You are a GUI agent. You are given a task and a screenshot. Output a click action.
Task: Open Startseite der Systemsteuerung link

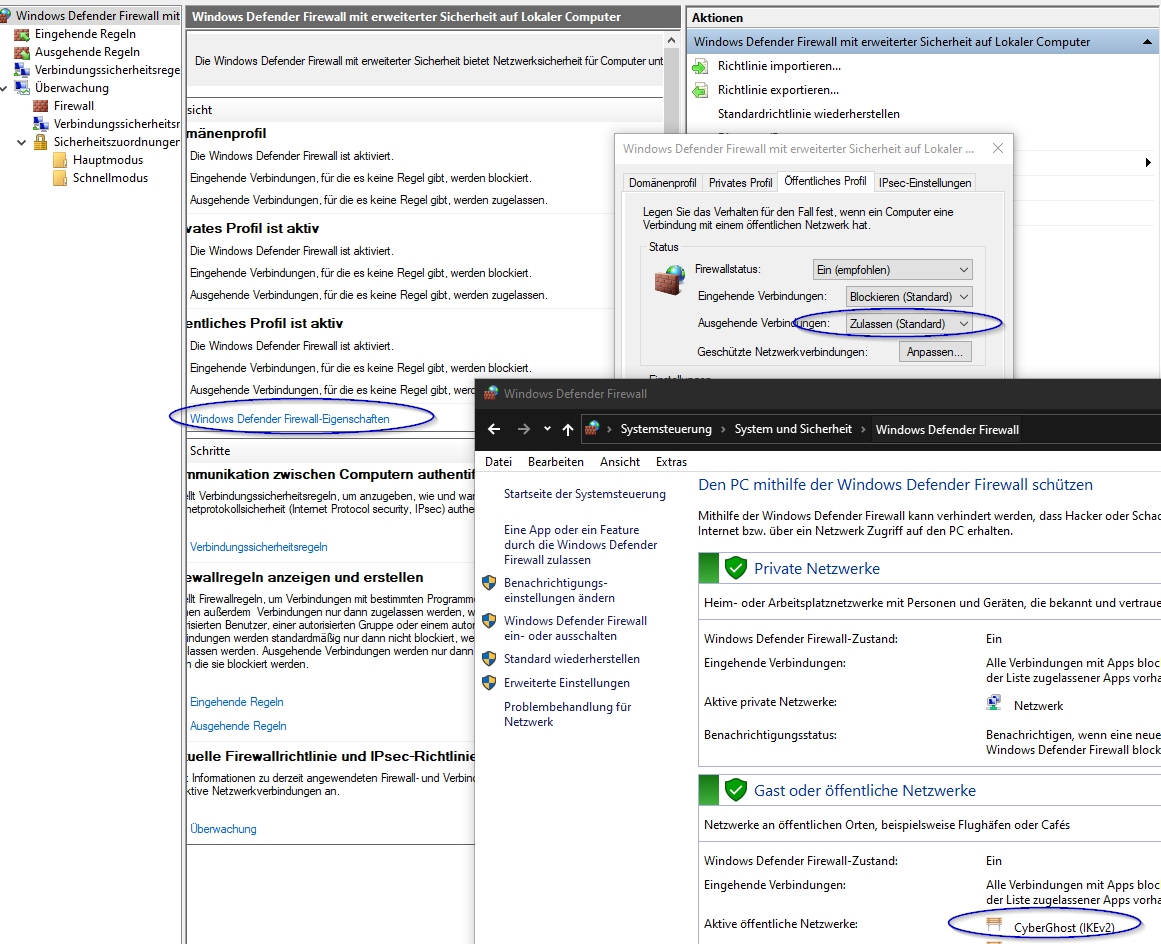pos(585,494)
